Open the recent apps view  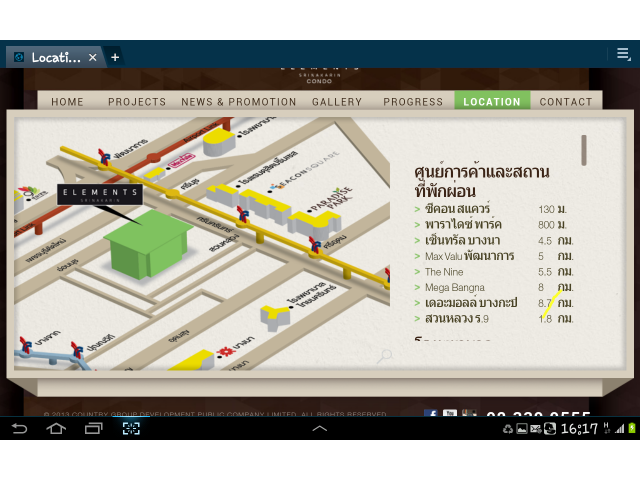(93, 429)
